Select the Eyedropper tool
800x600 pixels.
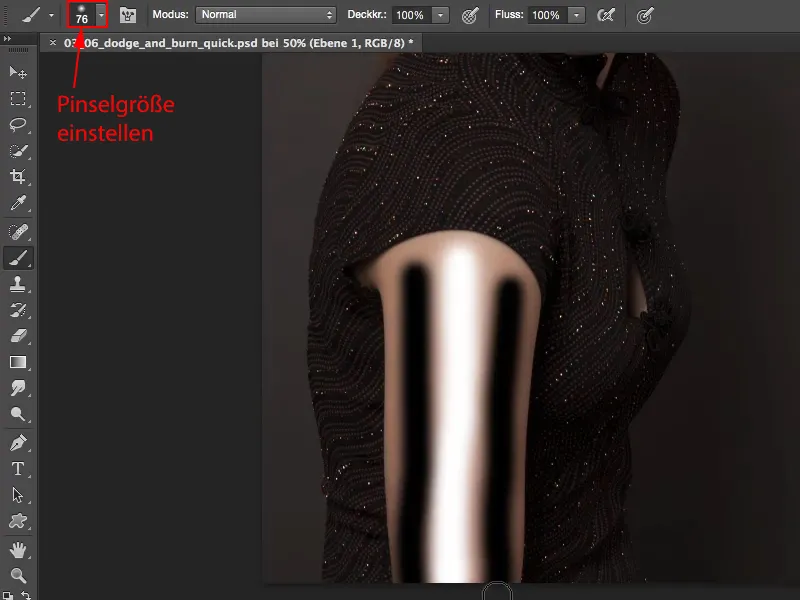pos(18,203)
